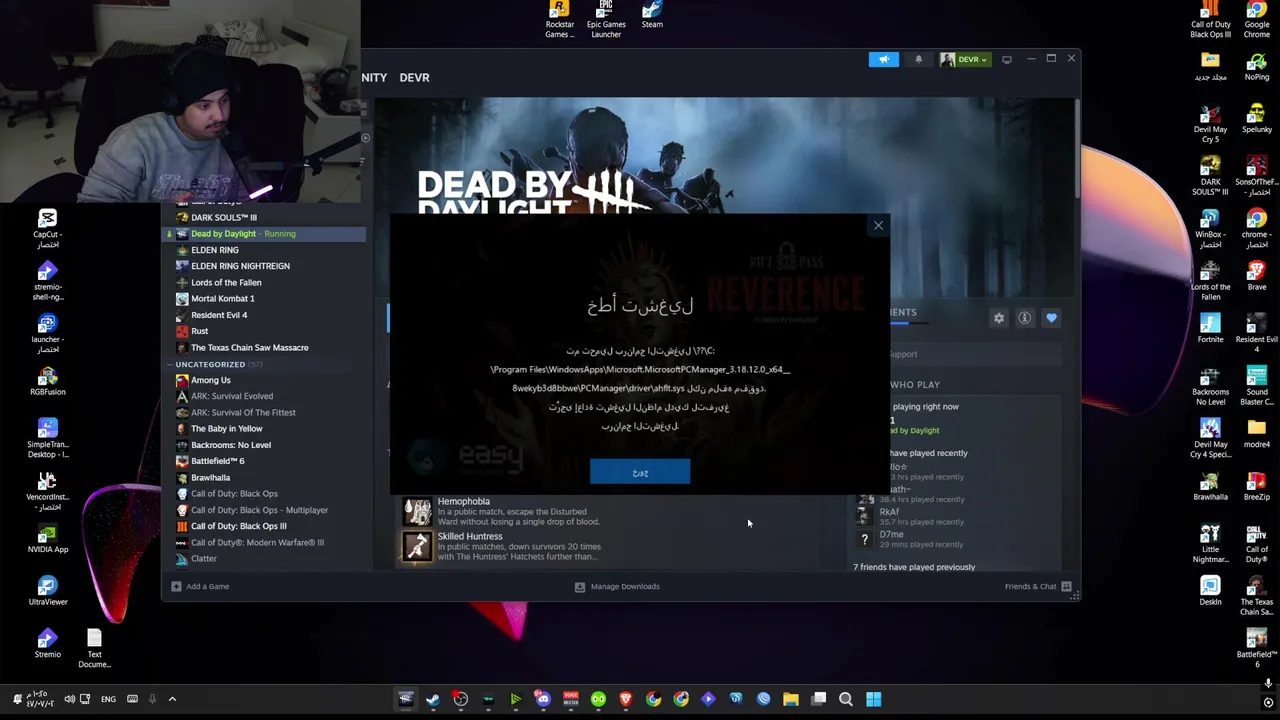Select Brawlhalla in the library list

pyautogui.click(x=265, y=477)
